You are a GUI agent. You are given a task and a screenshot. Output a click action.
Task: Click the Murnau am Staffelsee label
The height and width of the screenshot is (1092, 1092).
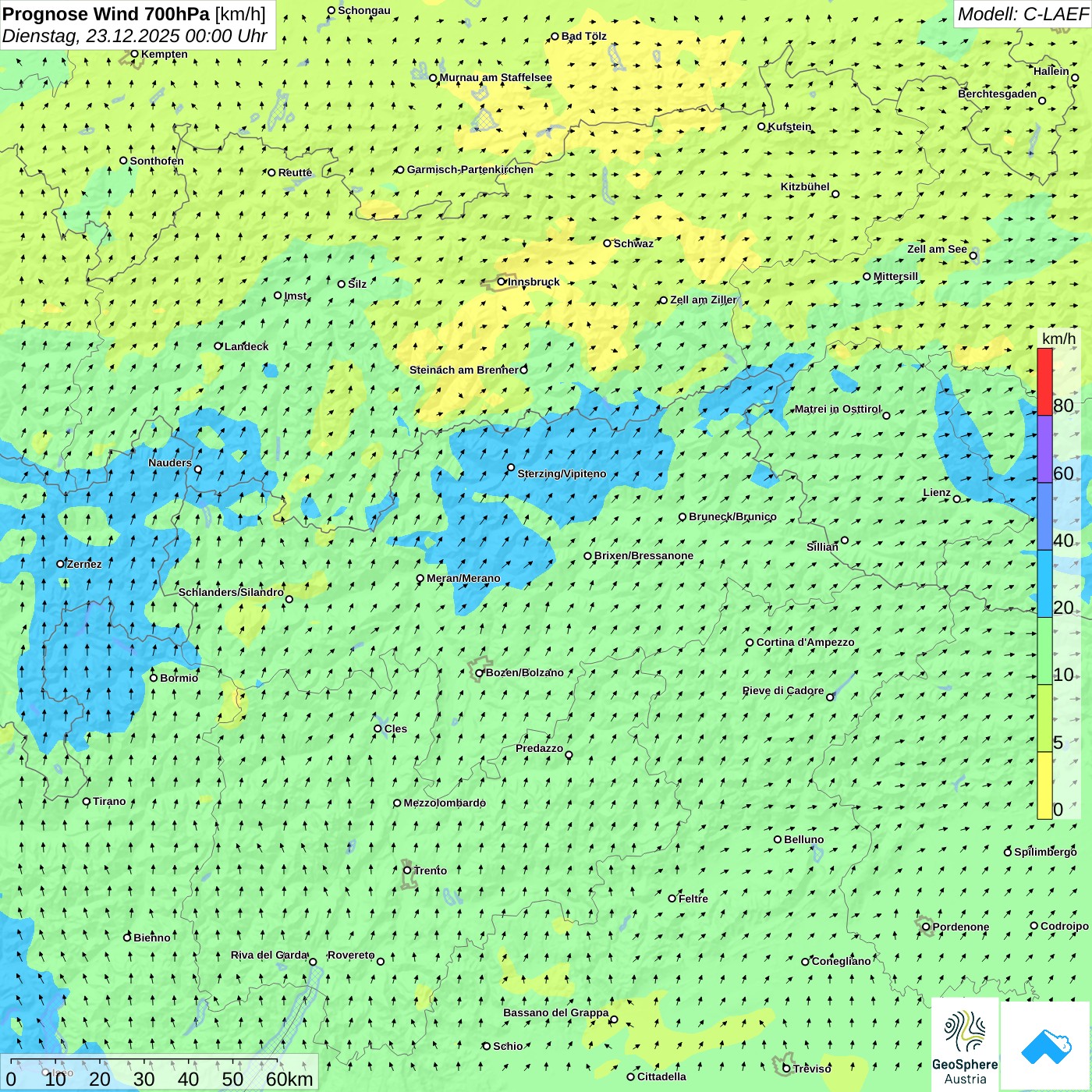tap(495, 77)
